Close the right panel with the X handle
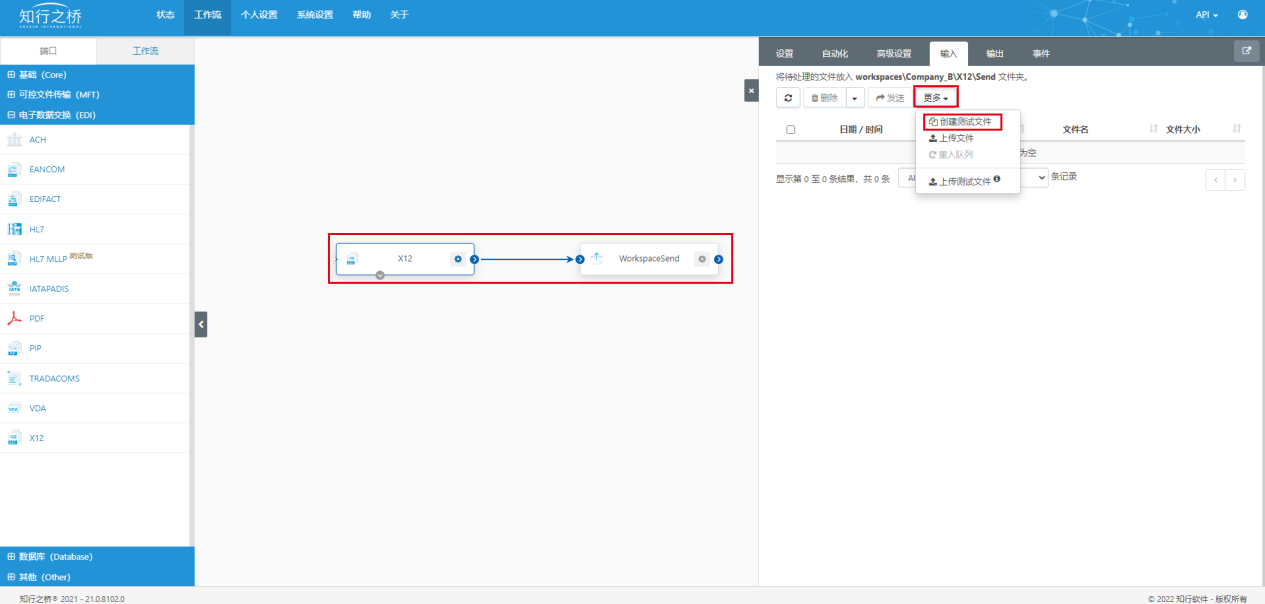Viewport: 1265px width, 604px height. [751, 91]
